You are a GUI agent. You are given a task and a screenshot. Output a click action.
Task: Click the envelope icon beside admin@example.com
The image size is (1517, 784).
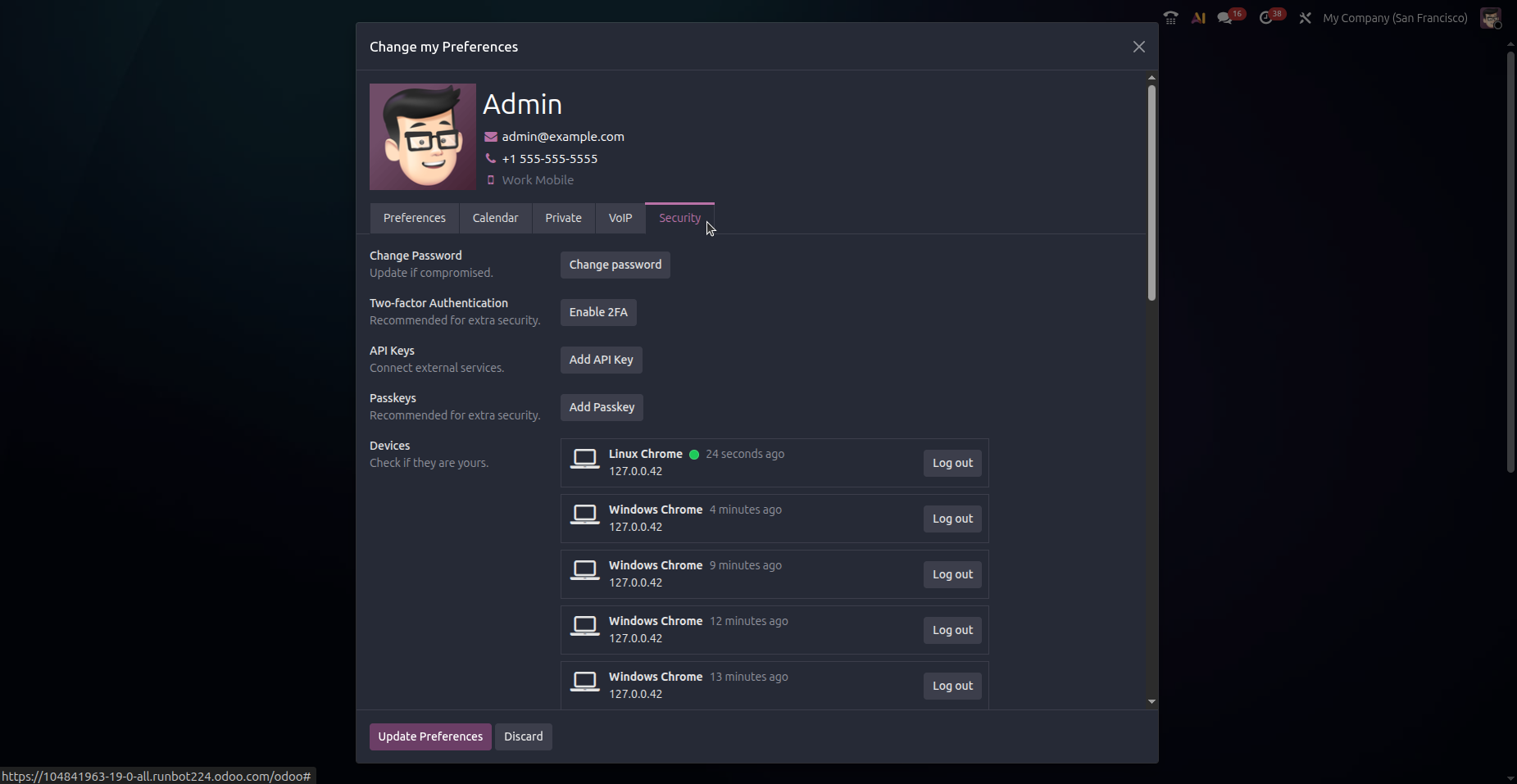click(x=491, y=136)
